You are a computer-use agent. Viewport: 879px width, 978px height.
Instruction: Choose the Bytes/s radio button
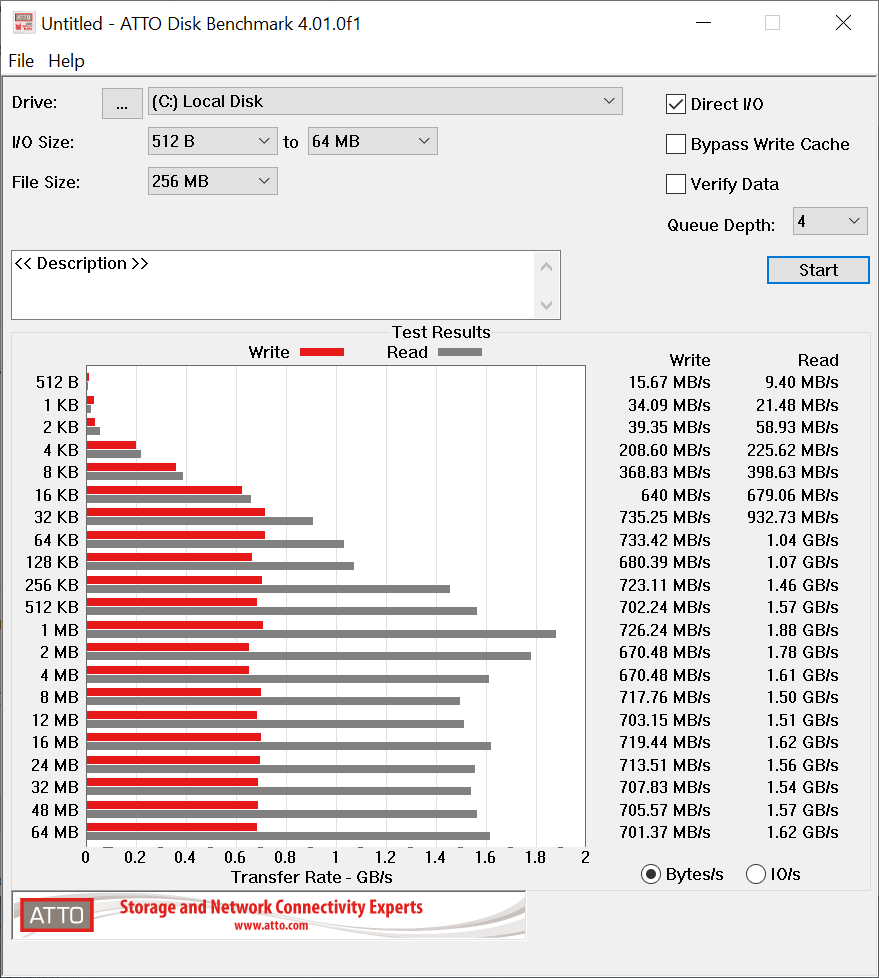(x=651, y=875)
